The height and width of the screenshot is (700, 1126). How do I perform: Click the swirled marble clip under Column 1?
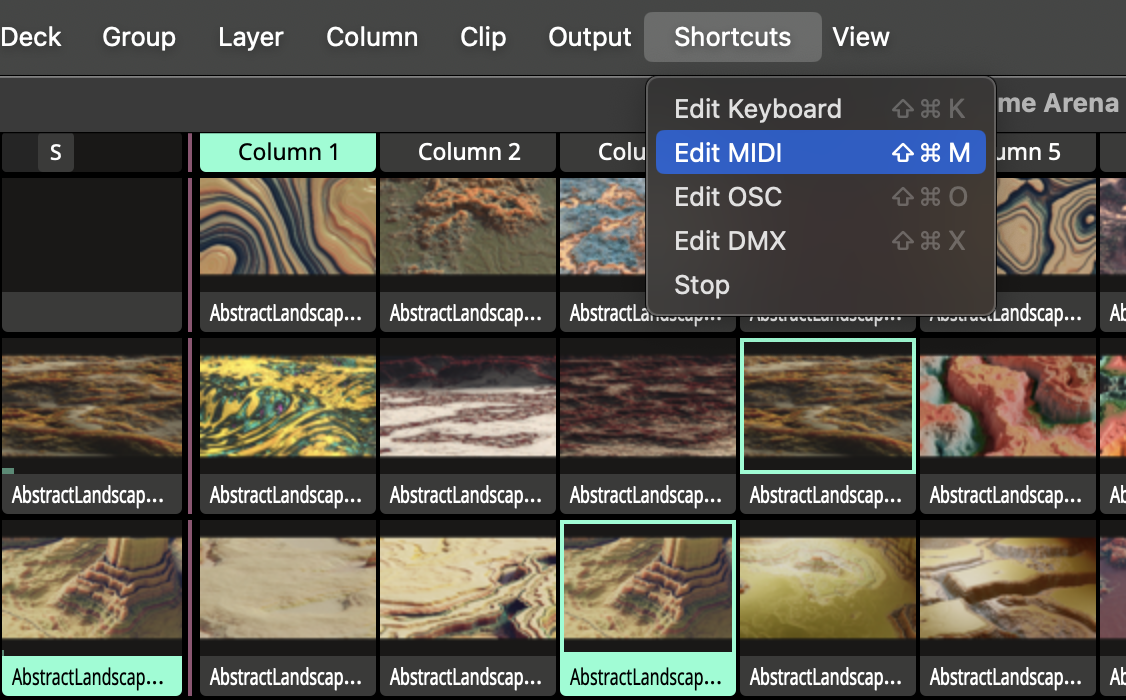(x=288, y=227)
